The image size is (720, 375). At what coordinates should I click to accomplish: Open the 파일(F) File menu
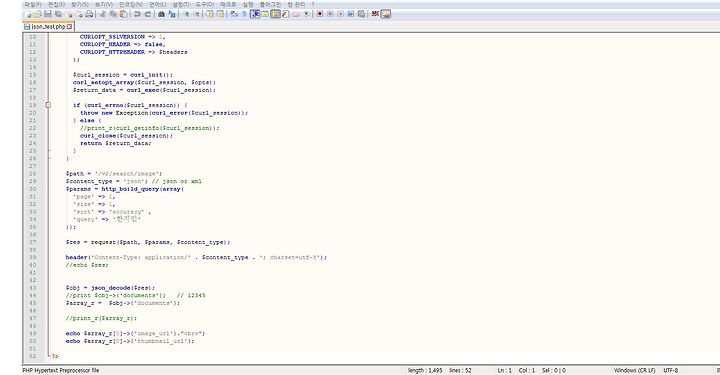pos(33,4)
